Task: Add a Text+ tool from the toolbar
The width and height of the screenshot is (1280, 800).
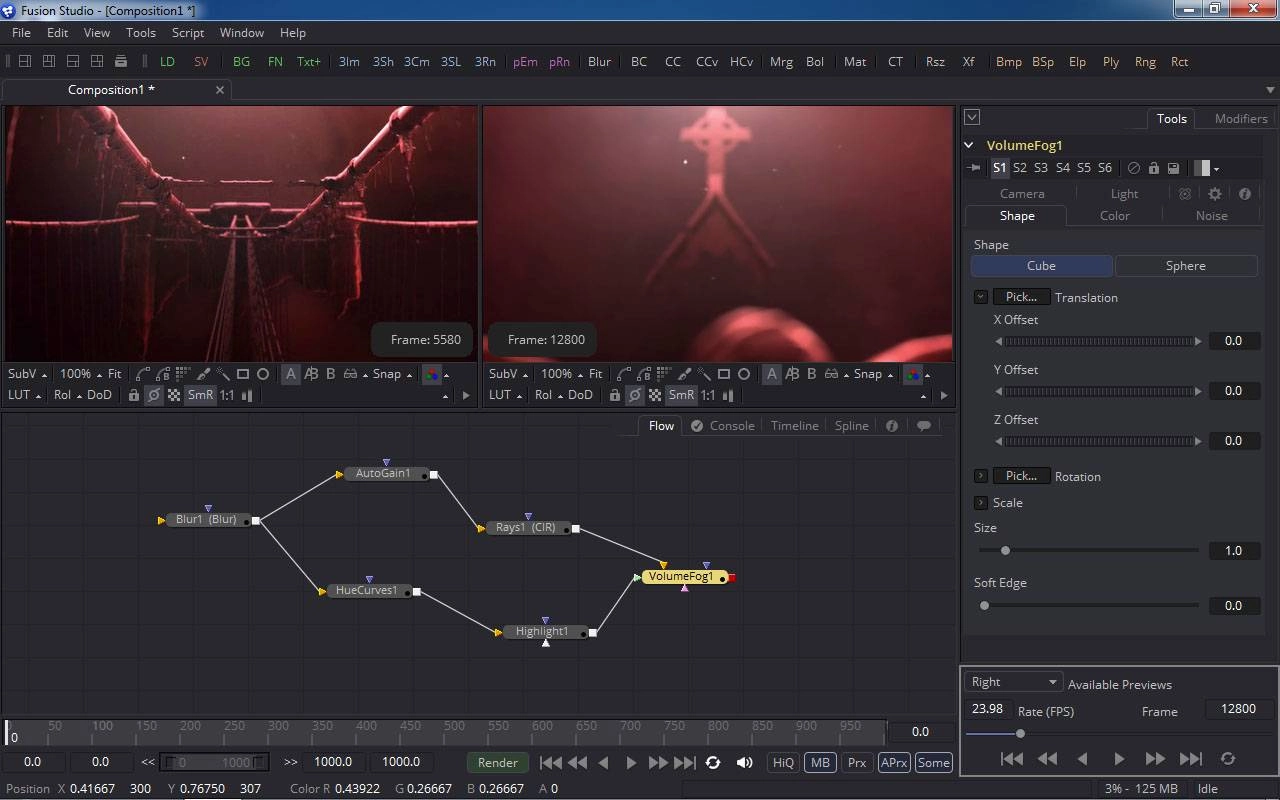Action: click(309, 61)
